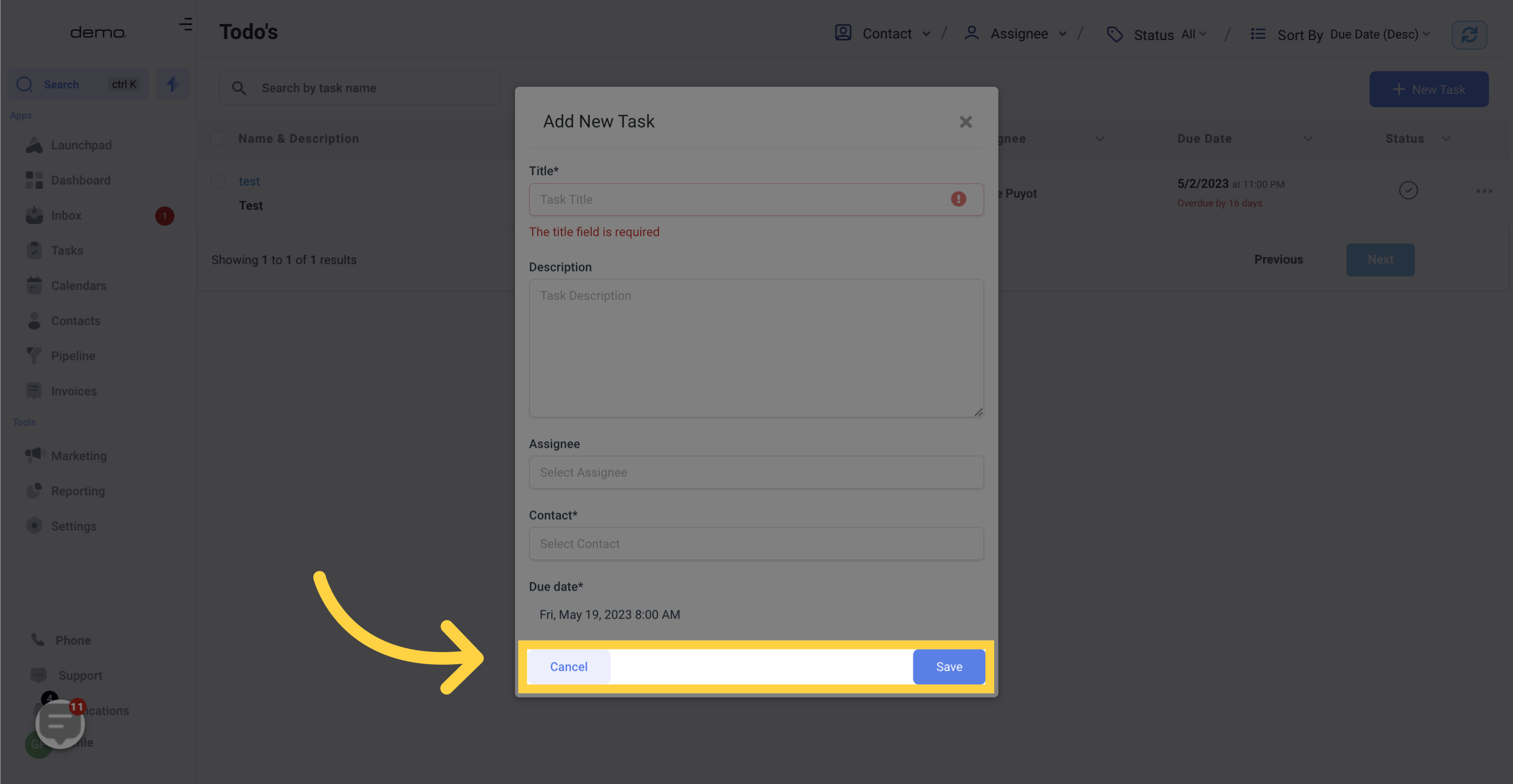1513x784 pixels.
Task: Expand the Due Date column chevron
Action: coord(1308,138)
